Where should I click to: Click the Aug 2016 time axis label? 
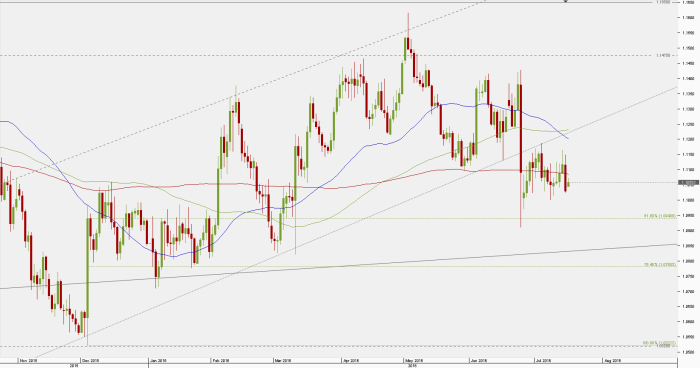[x=612, y=360]
